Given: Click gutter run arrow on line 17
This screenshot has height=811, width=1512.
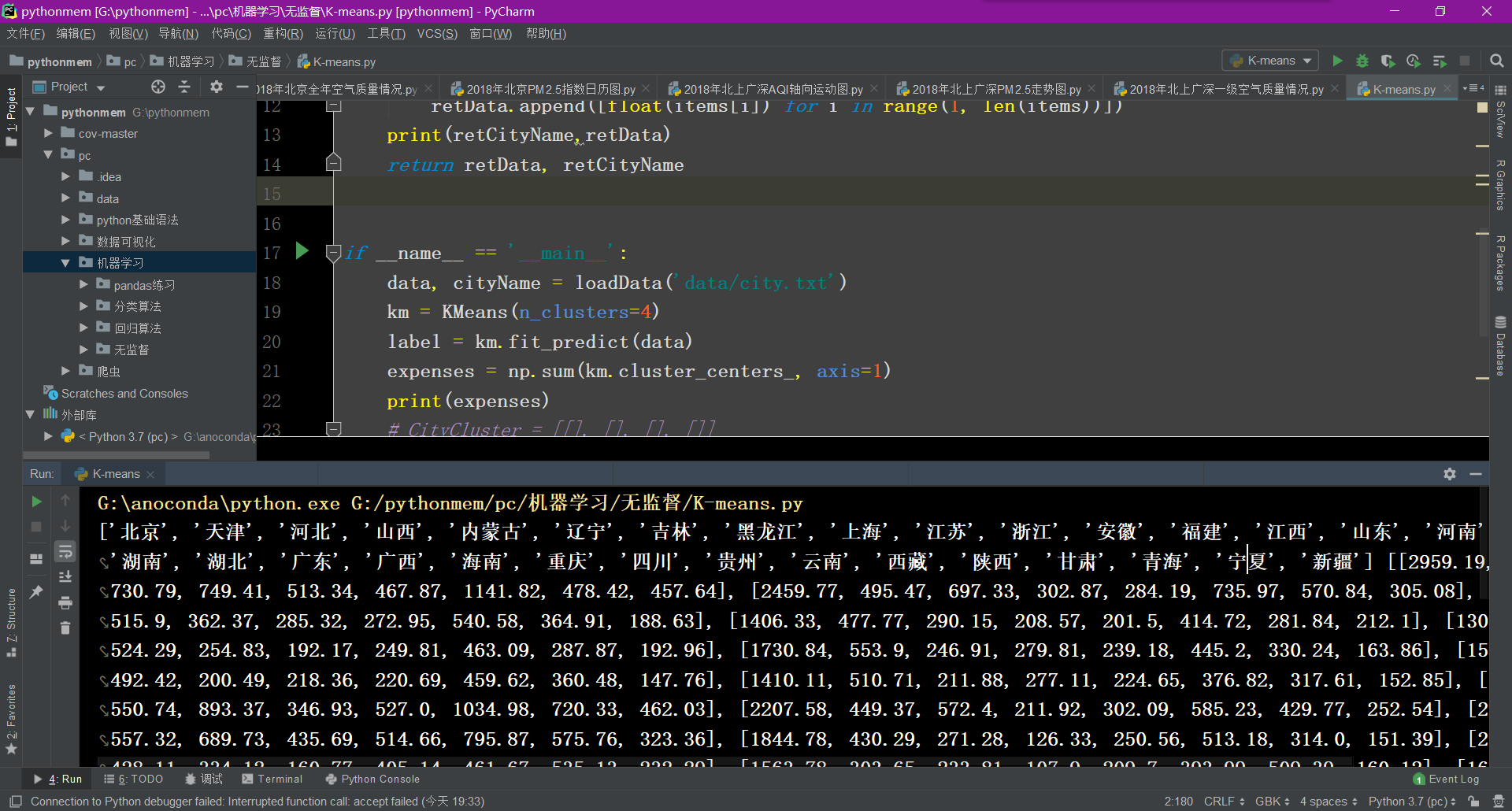Looking at the screenshot, I should [302, 251].
